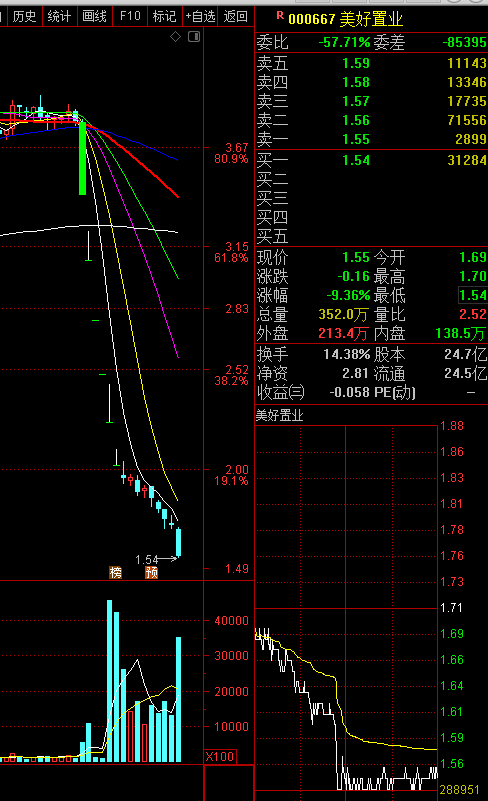Screen dimensions: 488x801
Task: Open the 统计 statistics button
Action: coord(59,16)
